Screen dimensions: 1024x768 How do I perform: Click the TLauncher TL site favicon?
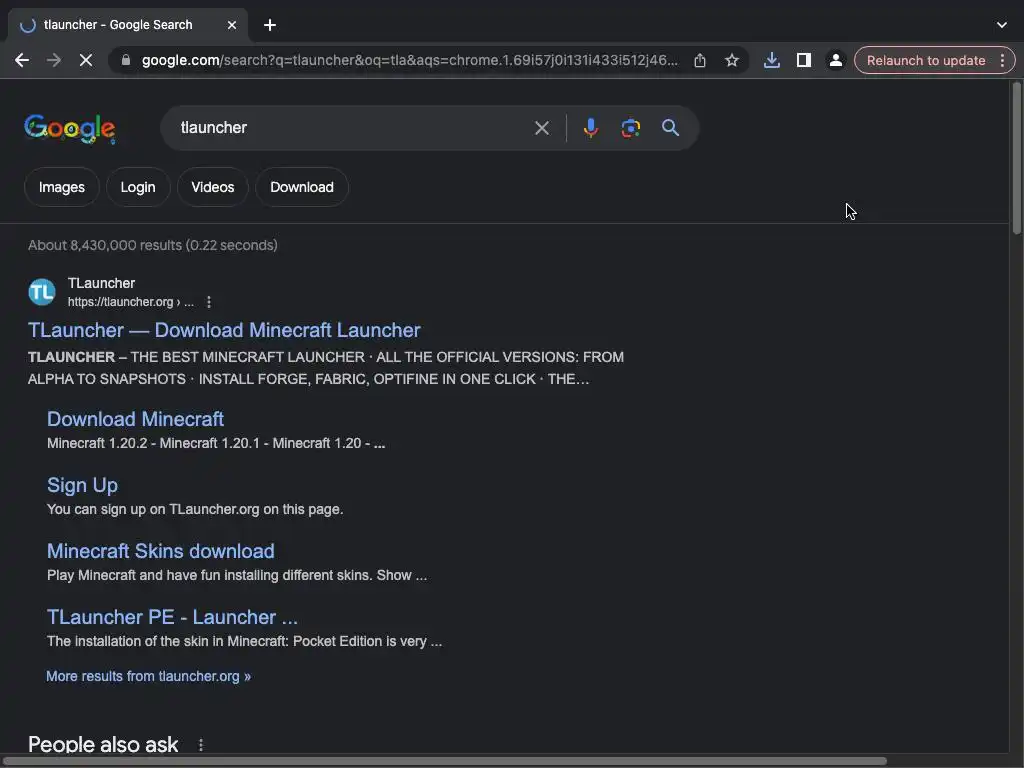point(42,292)
